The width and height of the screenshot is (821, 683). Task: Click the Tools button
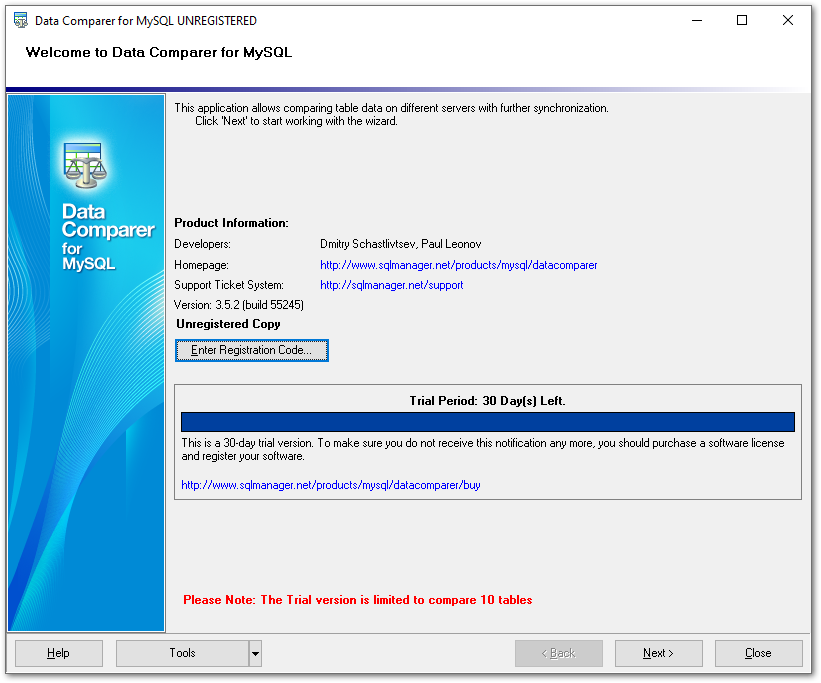pos(182,653)
